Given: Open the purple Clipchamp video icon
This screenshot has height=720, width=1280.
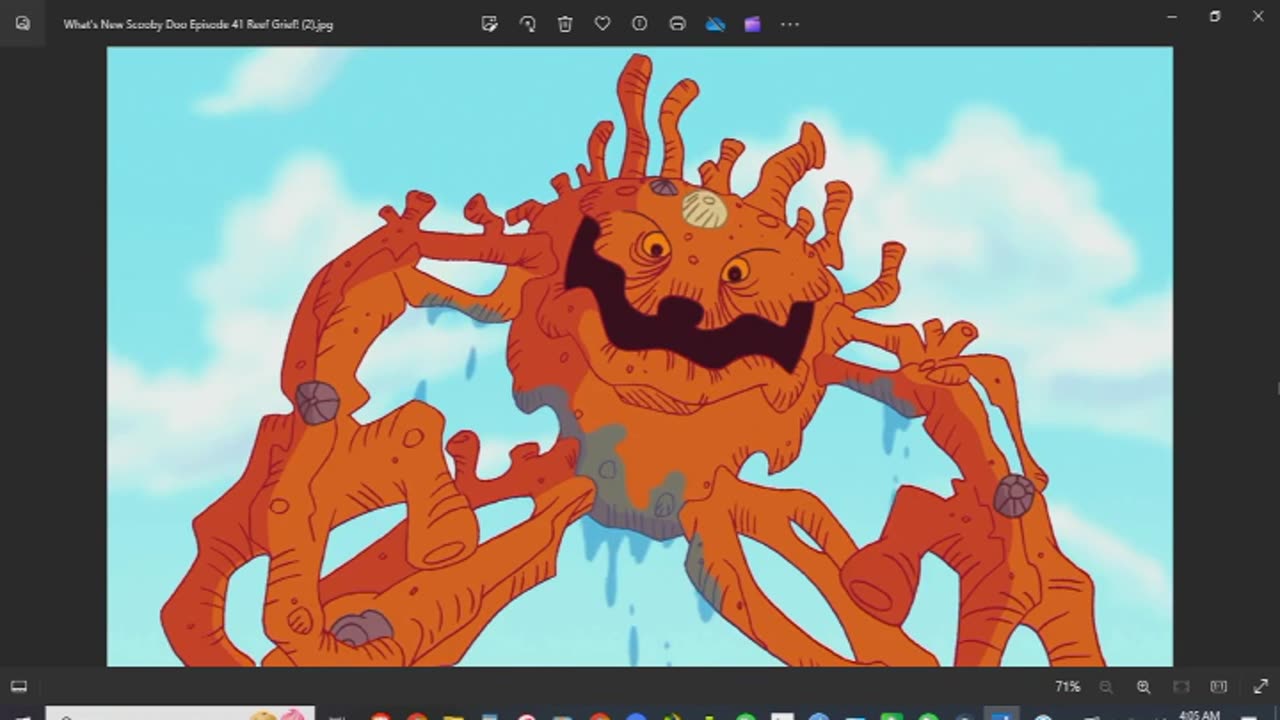Looking at the screenshot, I should click(752, 24).
